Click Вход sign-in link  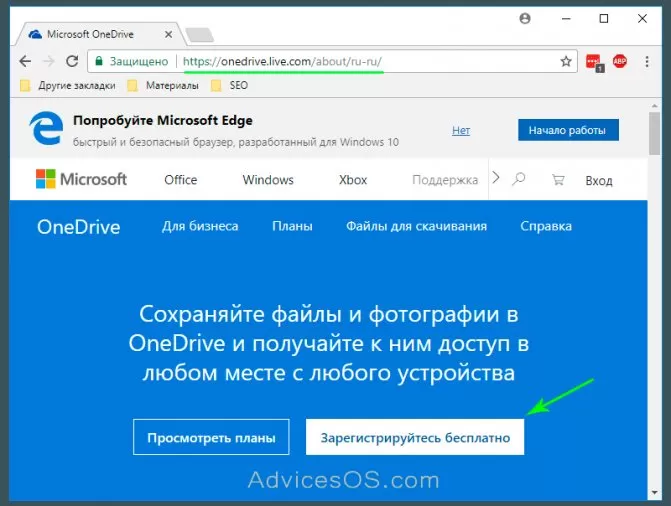click(599, 181)
